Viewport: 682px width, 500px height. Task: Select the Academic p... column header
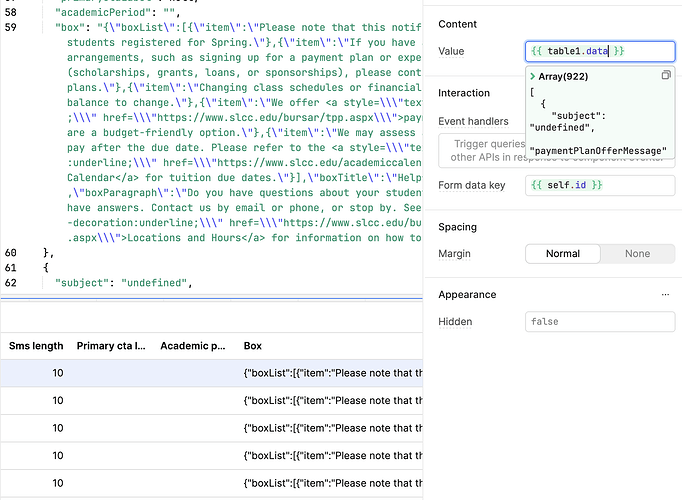[192, 346]
